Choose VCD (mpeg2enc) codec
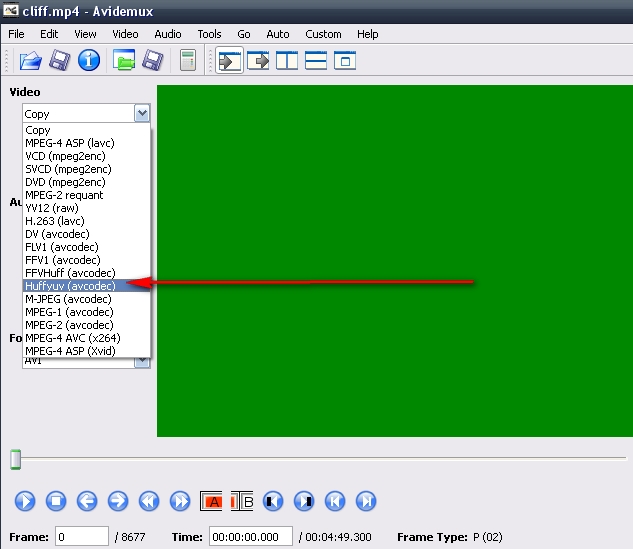Image resolution: width=633 pixels, height=549 pixels. pos(87,156)
